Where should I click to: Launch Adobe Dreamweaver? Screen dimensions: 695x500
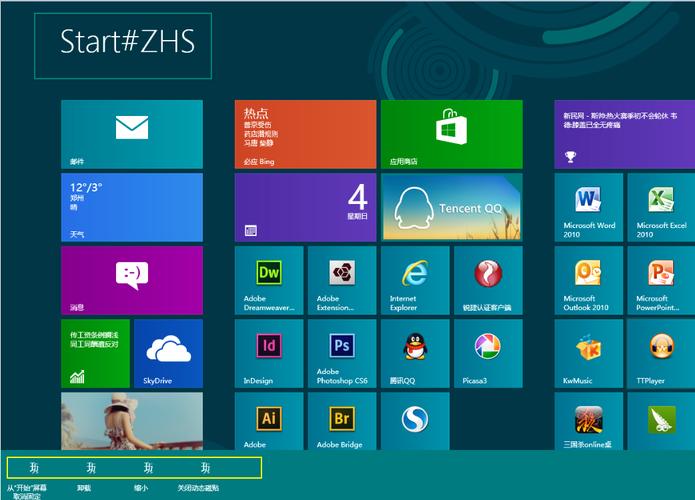pyautogui.click(x=269, y=281)
